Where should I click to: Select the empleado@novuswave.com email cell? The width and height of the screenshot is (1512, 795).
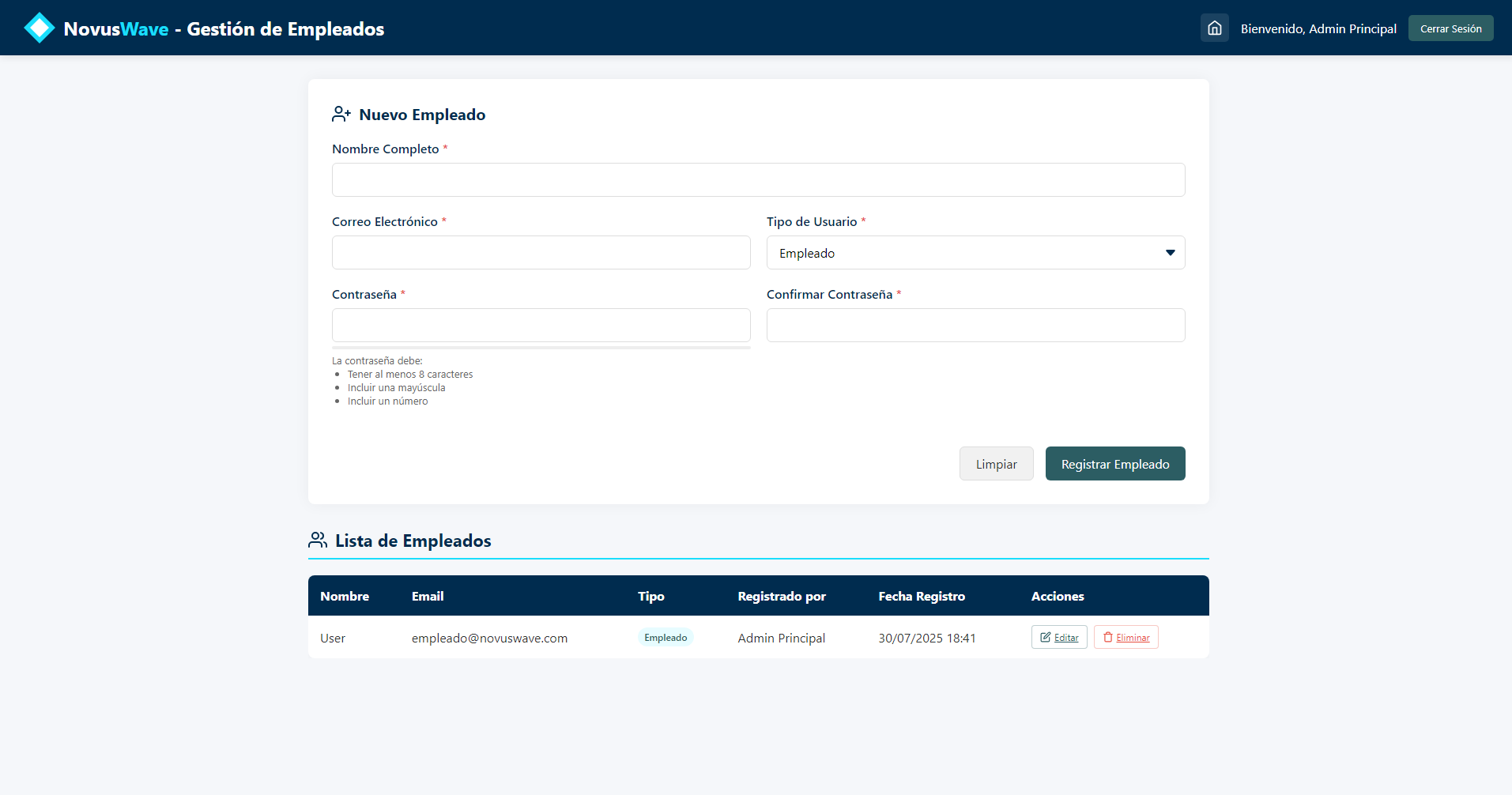[x=489, y=639]
